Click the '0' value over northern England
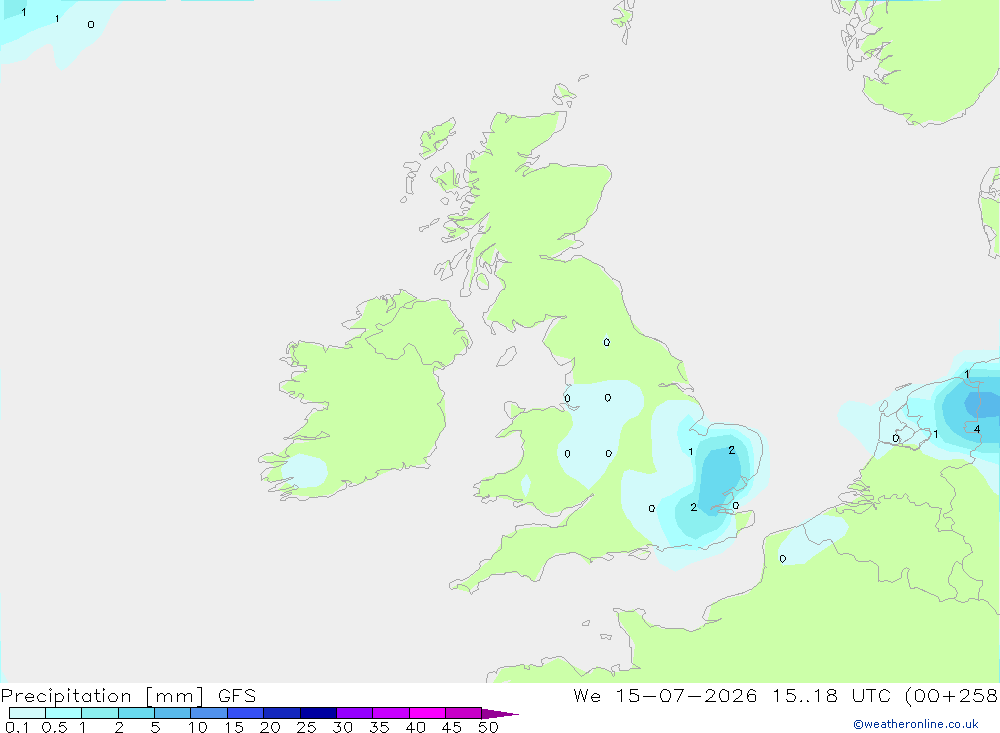This screenshot has width=1000, height=733. (607, 343)
